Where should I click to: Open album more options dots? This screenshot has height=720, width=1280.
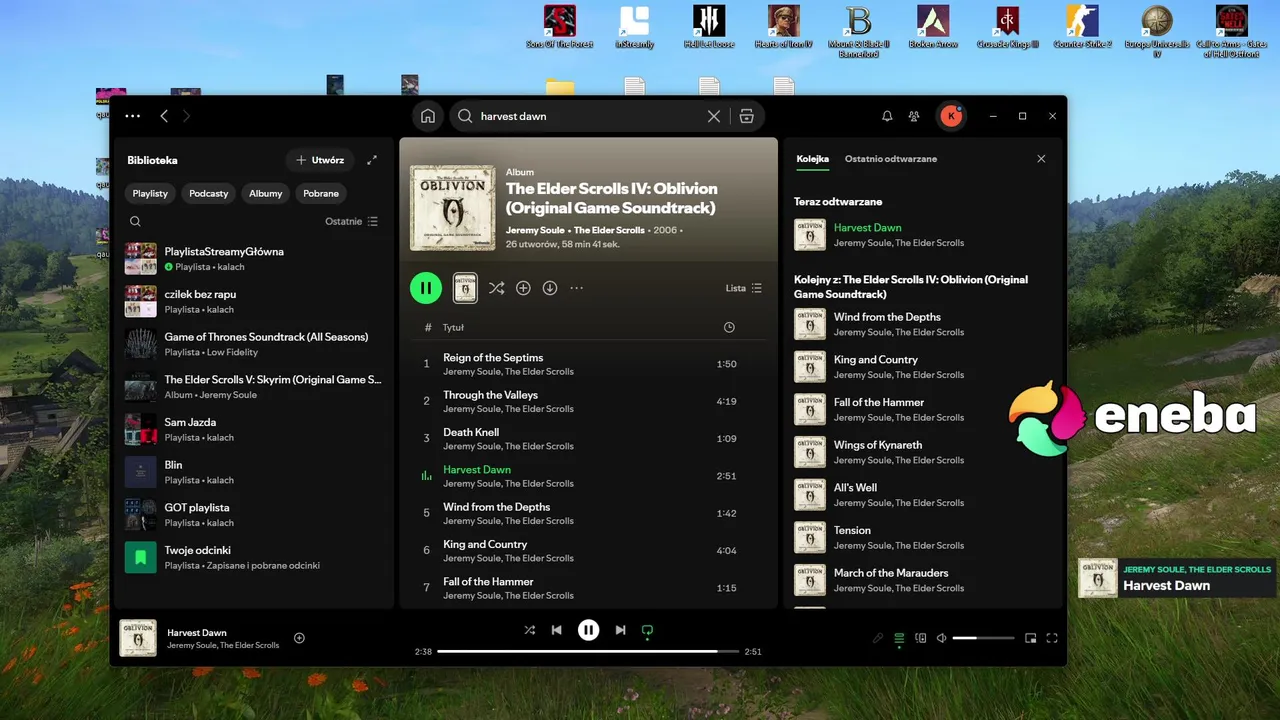576,288
